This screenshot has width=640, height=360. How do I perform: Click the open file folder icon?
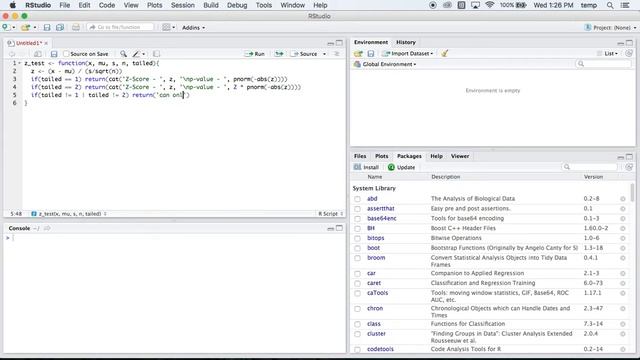tap(26, 27)
